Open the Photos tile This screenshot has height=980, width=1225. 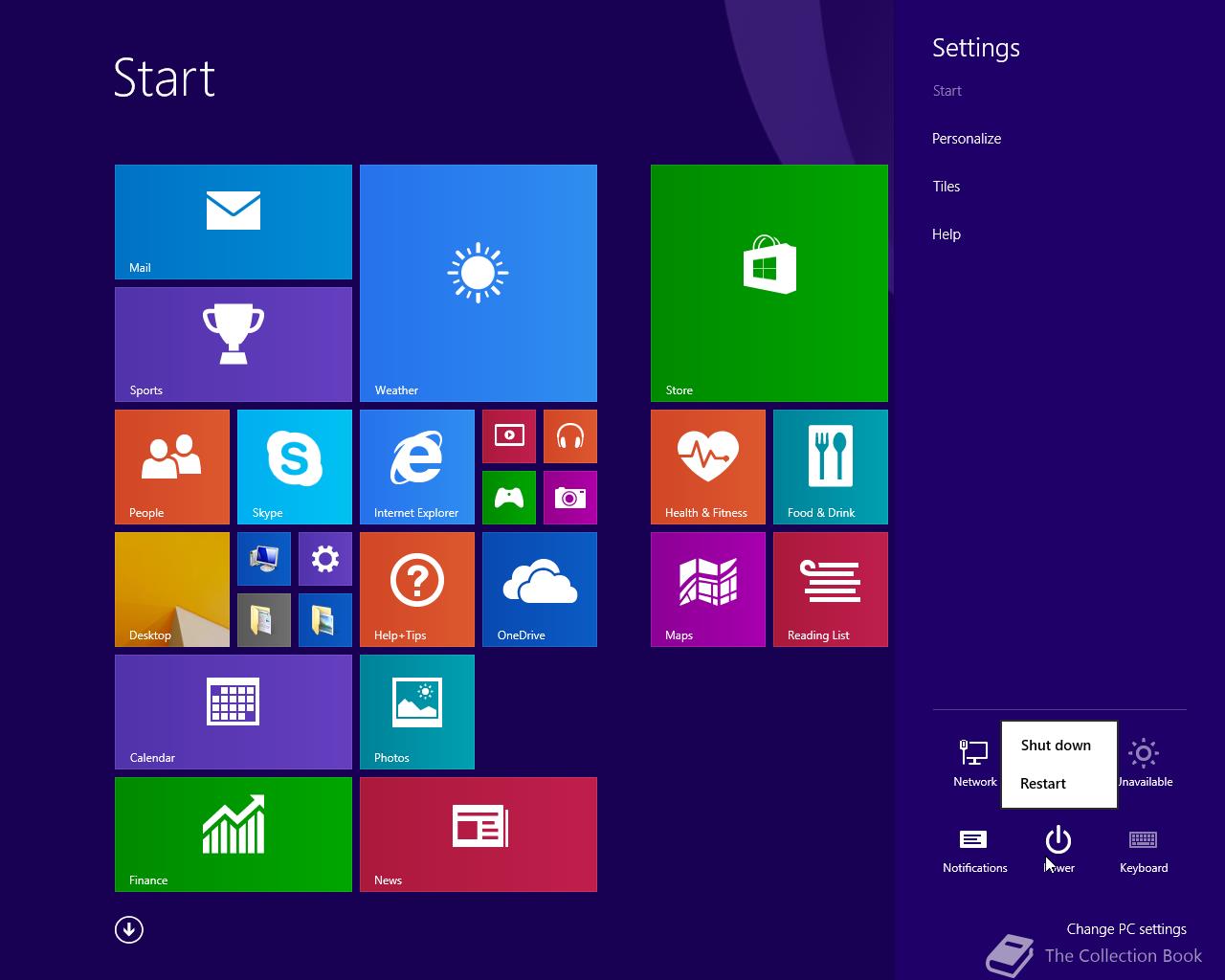point(417,712)
